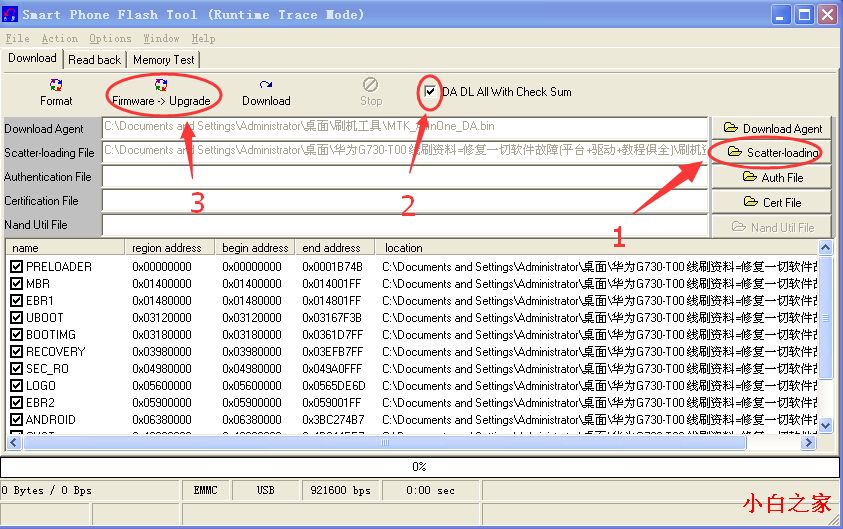The height and width of the screenshot is (529, 843).
Task: Uncheck the MBR partition
Action: click(x=17, y=284)
